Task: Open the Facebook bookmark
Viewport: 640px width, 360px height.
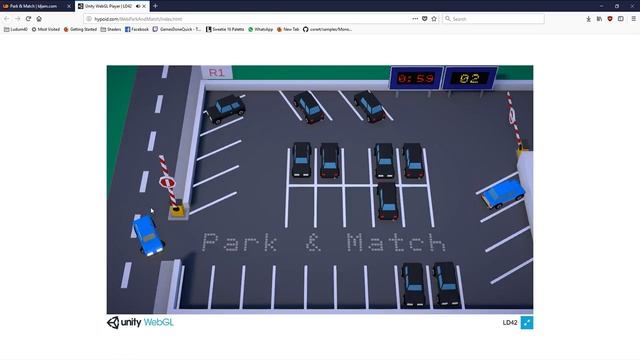Action: tap(137, 29)
